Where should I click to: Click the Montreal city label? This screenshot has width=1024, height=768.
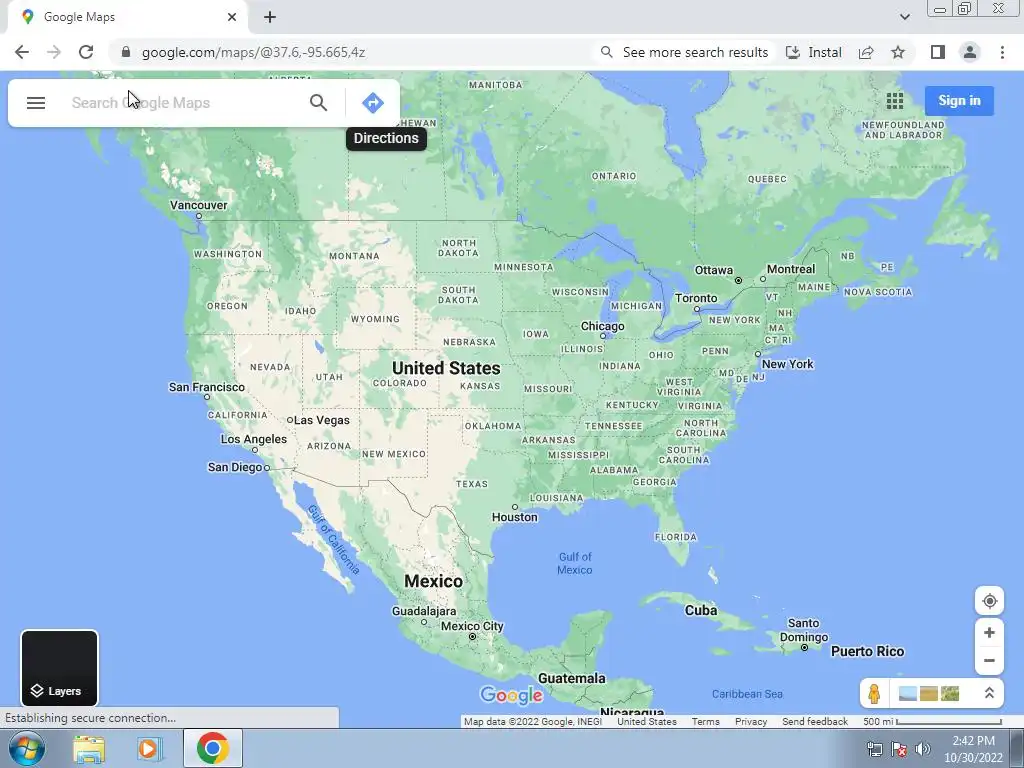click(791, 269)
